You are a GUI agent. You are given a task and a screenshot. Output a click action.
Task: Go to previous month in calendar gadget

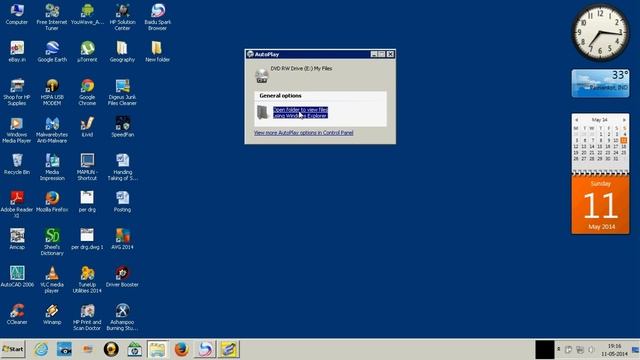coord(576,120)
